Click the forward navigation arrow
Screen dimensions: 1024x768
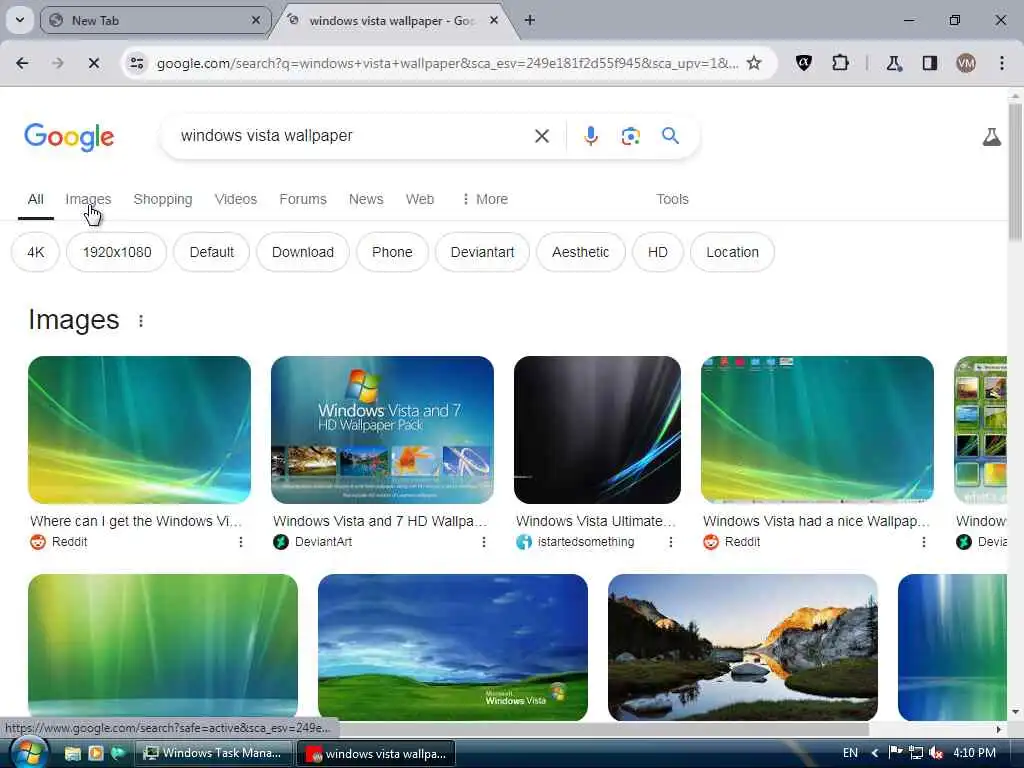pos(57,63)
